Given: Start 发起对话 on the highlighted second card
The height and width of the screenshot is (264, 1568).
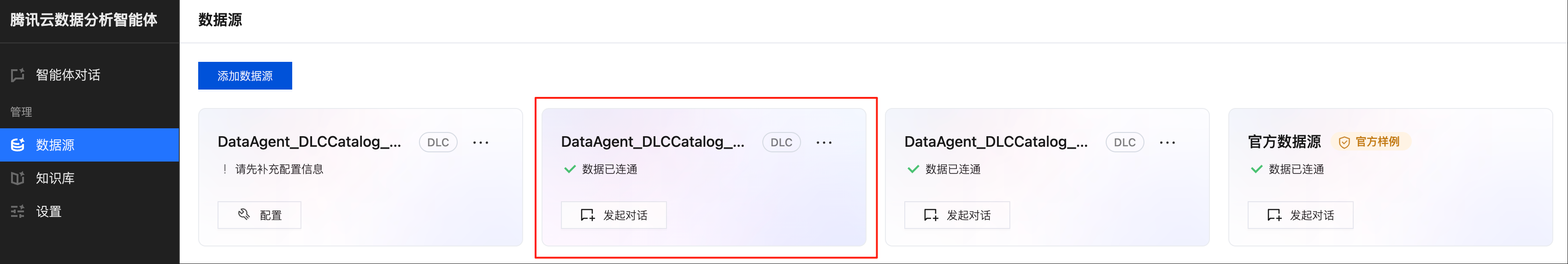Looking at the screenshot, I should (613, 215).
